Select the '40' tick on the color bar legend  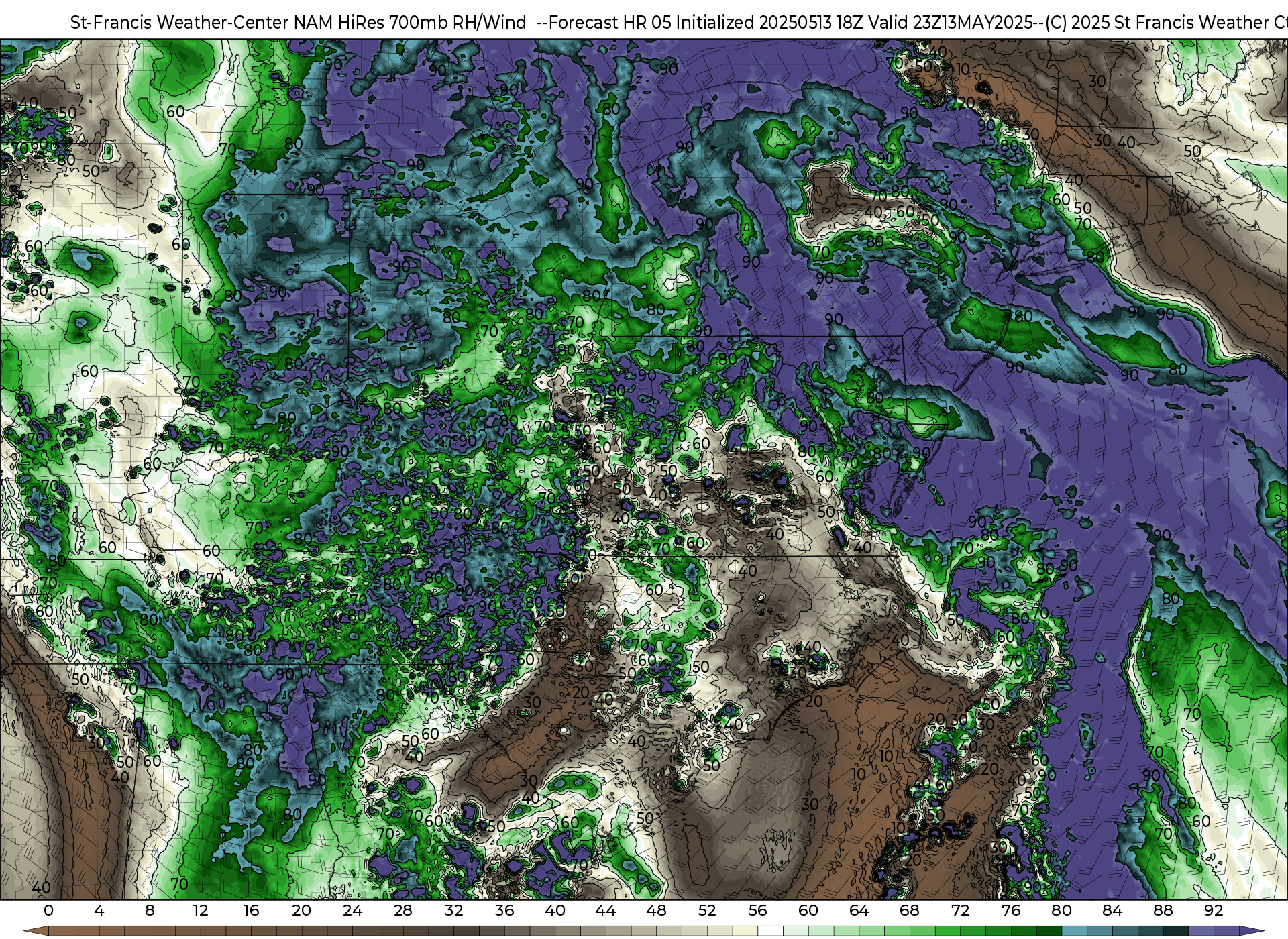pos(555,910)
